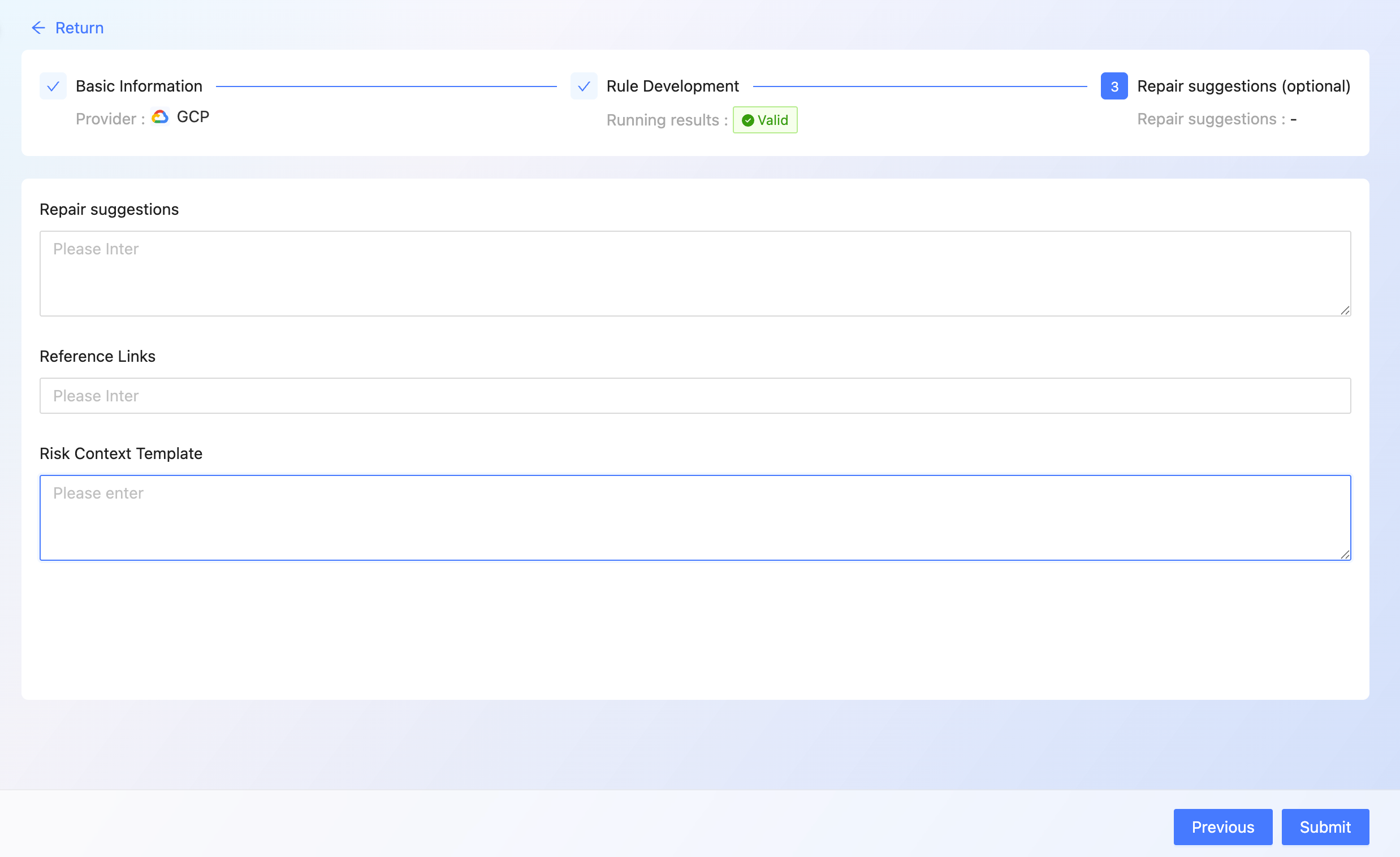Focus the Risk Context Template text area

(x=695, y=518)
